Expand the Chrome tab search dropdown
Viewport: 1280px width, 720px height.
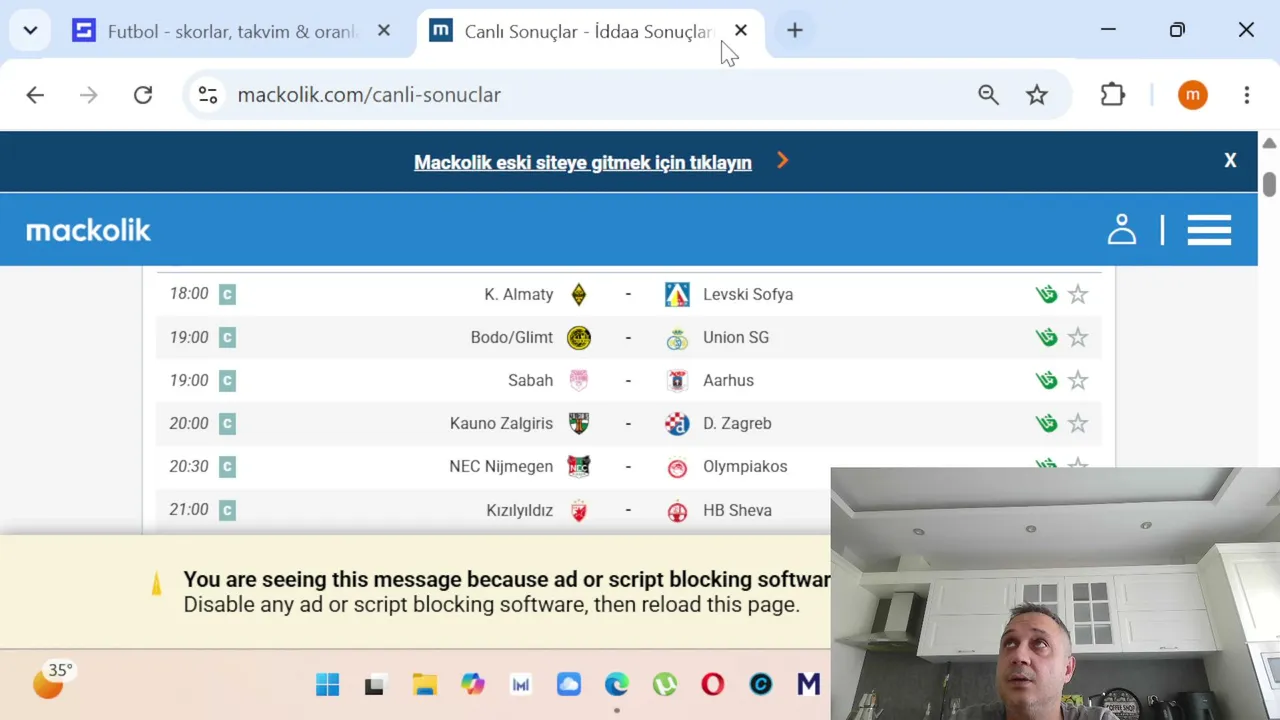tap(30, 30)
